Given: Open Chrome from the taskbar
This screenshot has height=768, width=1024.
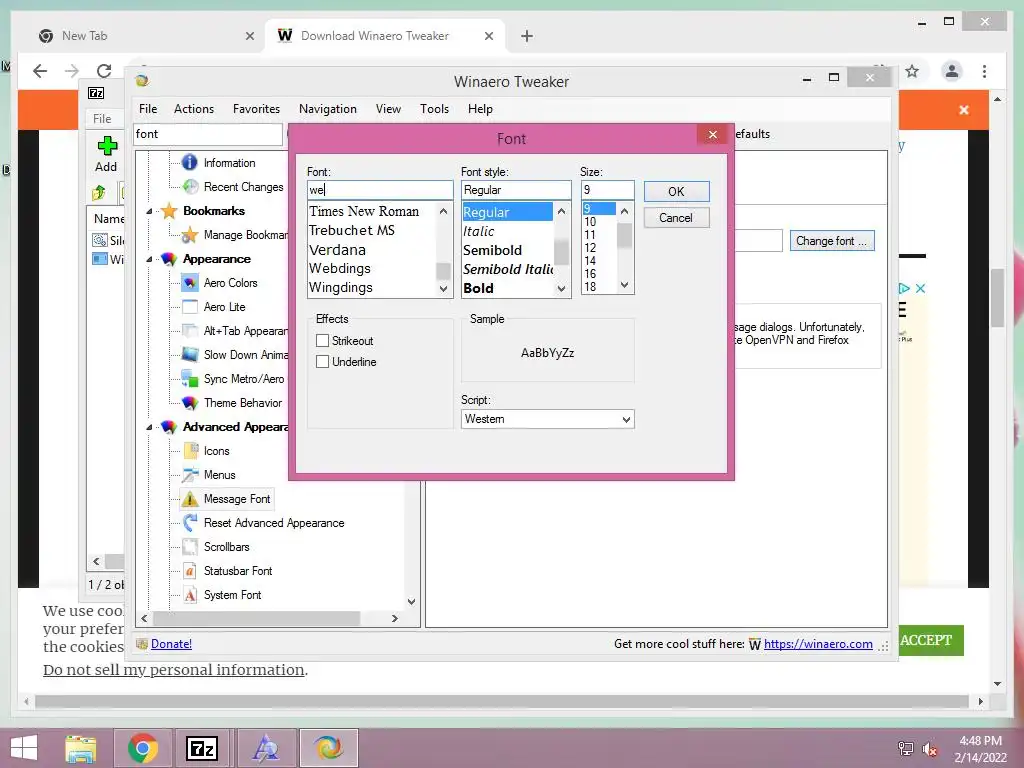Looking at the screenshot, I should click(x=143, y=748).
